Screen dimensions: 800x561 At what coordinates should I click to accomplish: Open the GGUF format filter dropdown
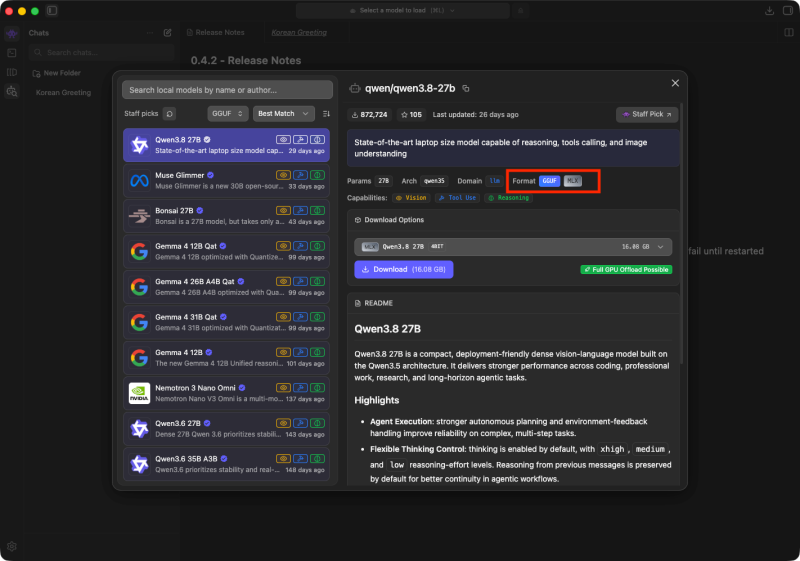pyautogui.click(x=228, y=114)
